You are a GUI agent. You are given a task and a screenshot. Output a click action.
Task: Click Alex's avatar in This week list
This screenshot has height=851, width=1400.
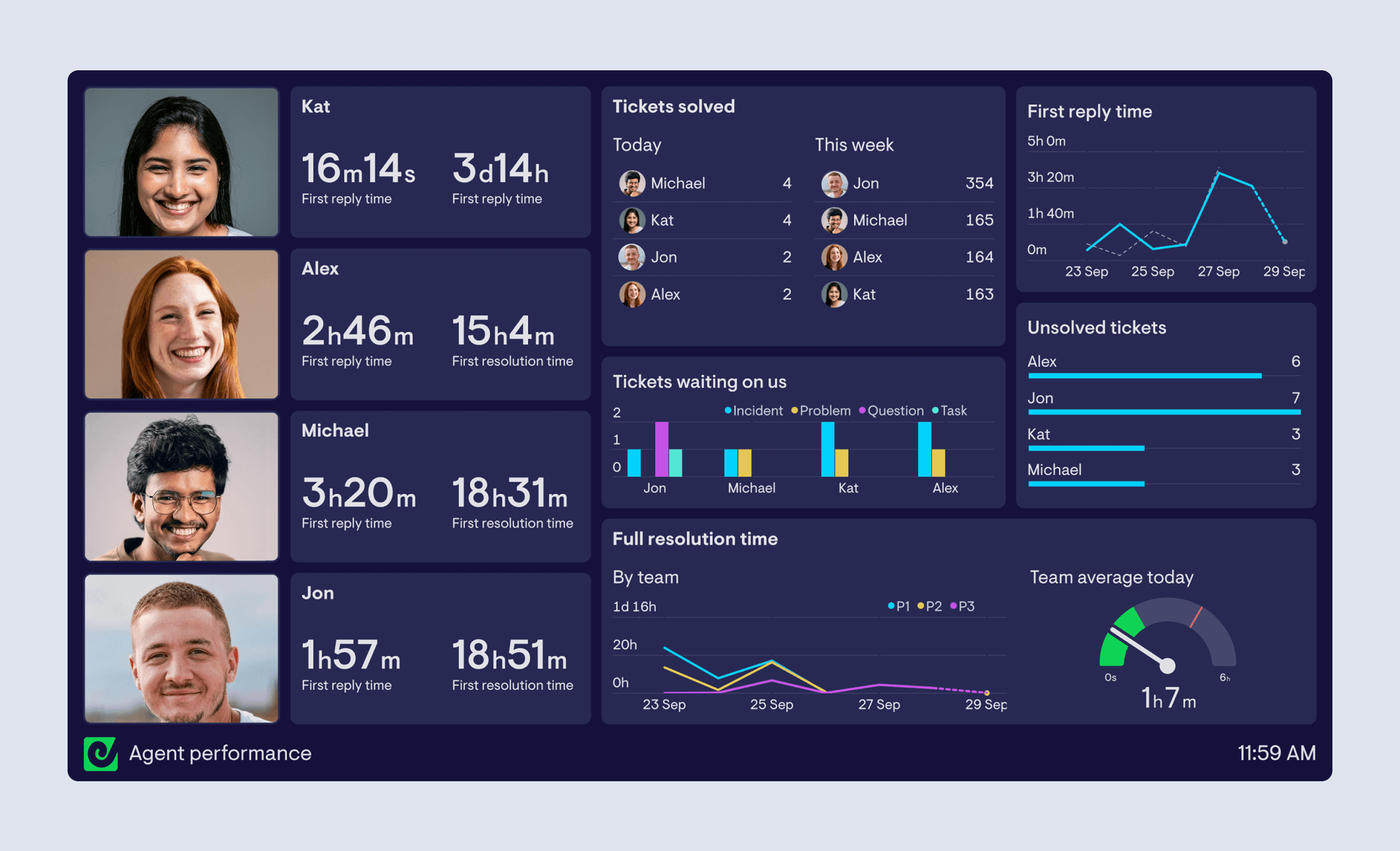pyautogui.click(x=834, y=257)
